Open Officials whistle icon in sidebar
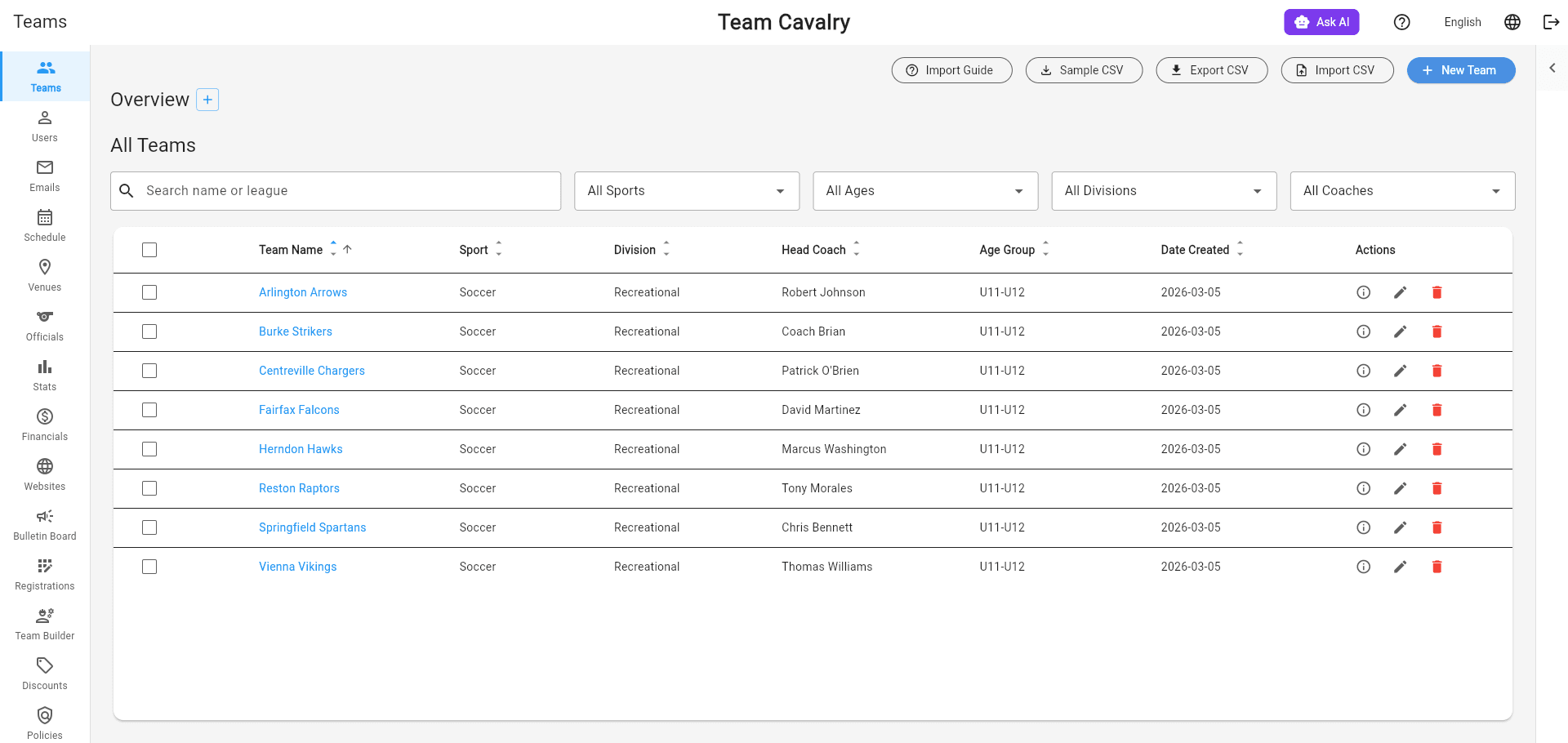 click(x=45, y=317)
